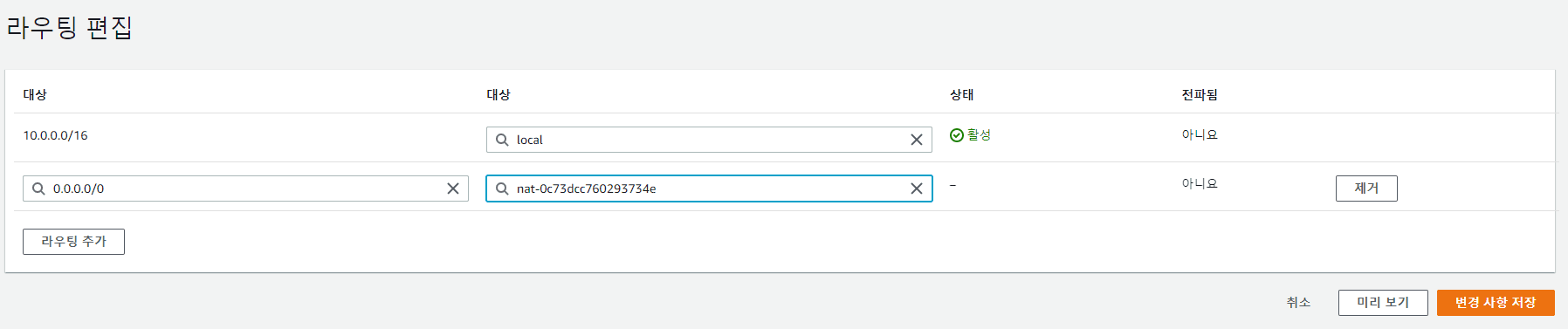Clear the 0.0.0.0/0 destination with X icon

pyautogui.click(x=453, y=188)
